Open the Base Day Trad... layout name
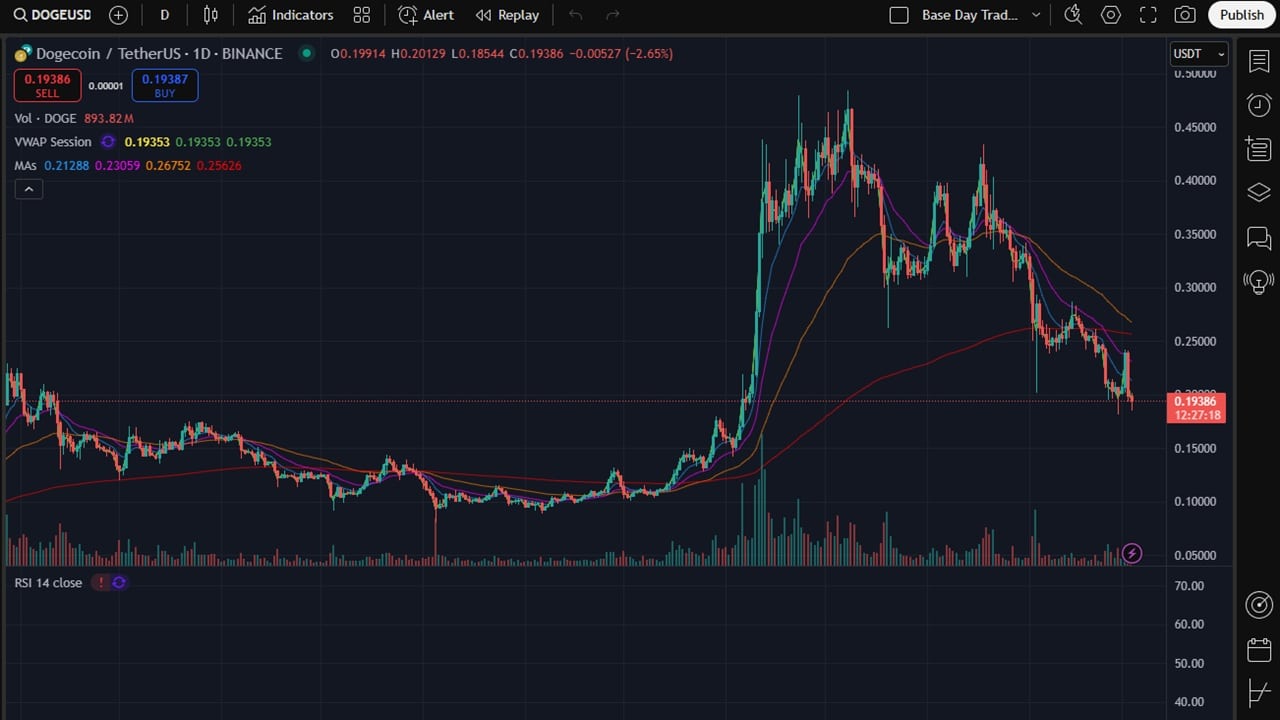Image resolution: width=1280 pixels, height=720 pixels. pyautogui.click(x=969, y=15)
